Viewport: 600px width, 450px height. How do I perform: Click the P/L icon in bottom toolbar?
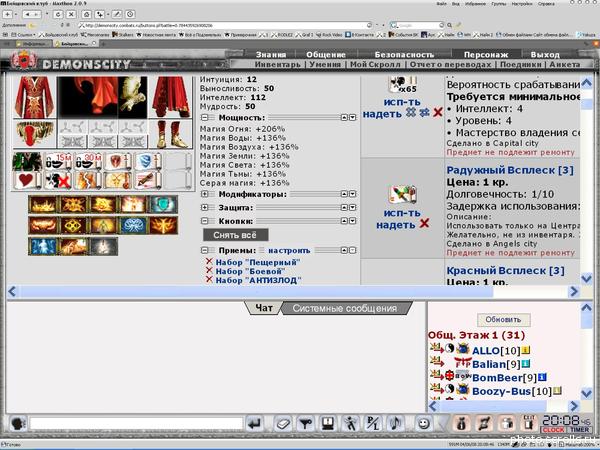click(x=372, y=424)
